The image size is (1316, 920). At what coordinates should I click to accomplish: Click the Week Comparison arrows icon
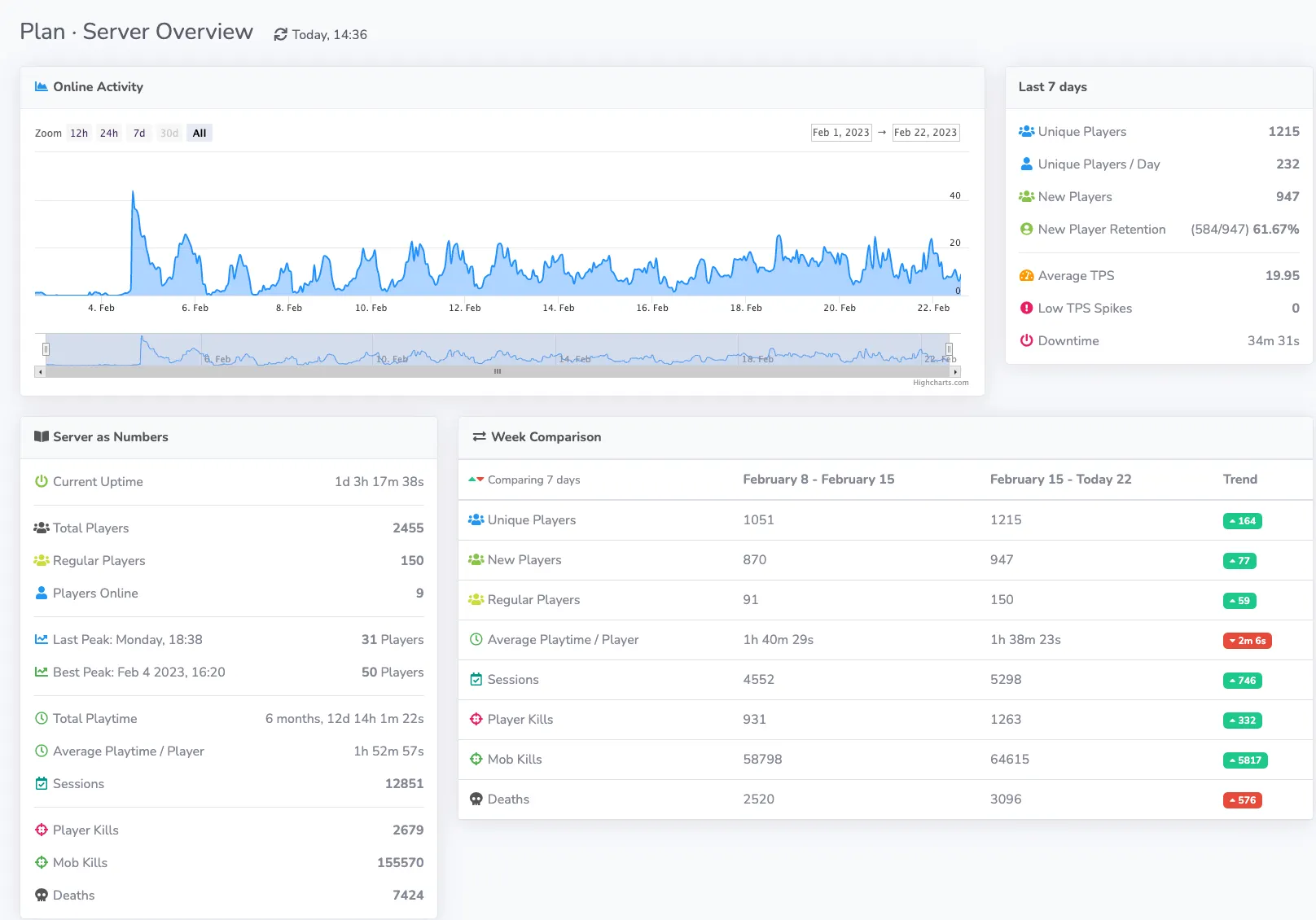479,436
